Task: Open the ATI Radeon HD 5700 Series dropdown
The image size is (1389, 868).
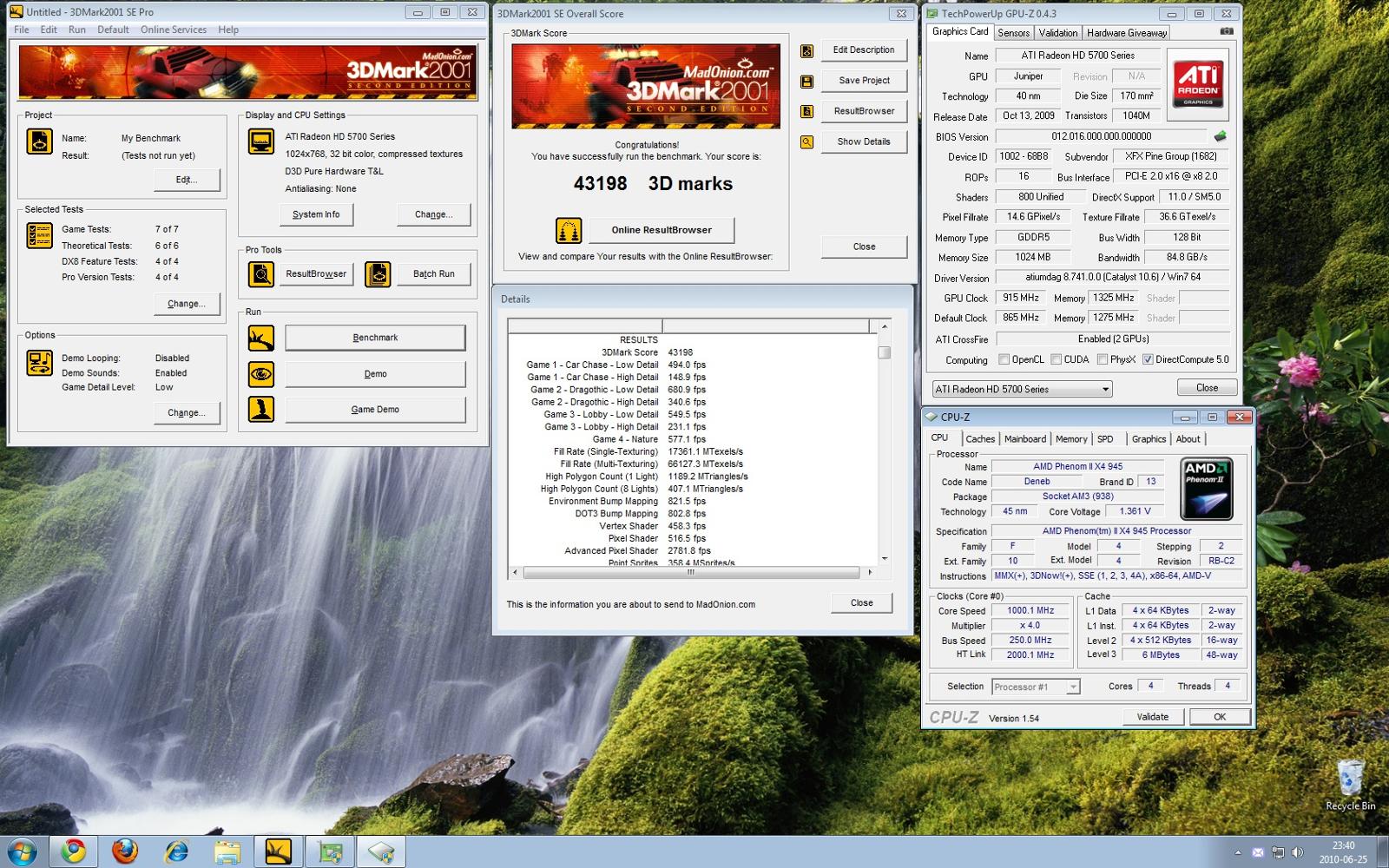Action: [x=1022, y=389]
